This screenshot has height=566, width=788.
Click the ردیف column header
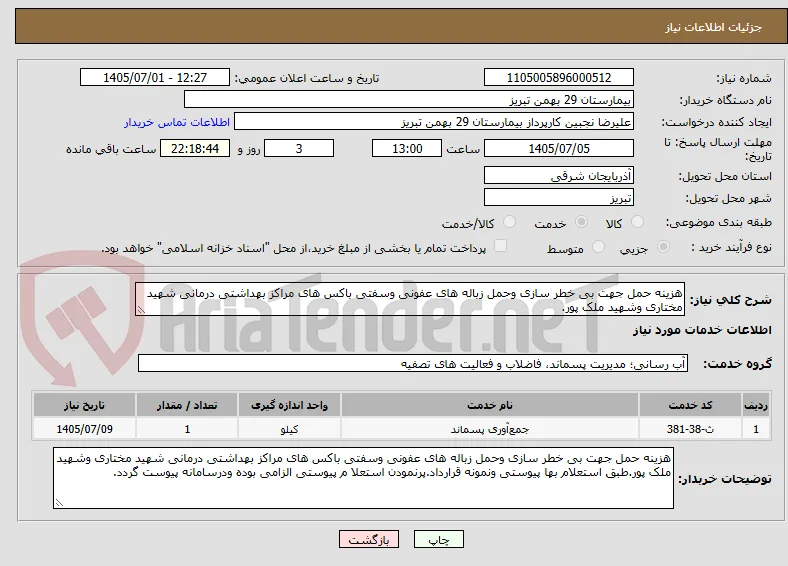pyautogui.click(x=756, y=405)
